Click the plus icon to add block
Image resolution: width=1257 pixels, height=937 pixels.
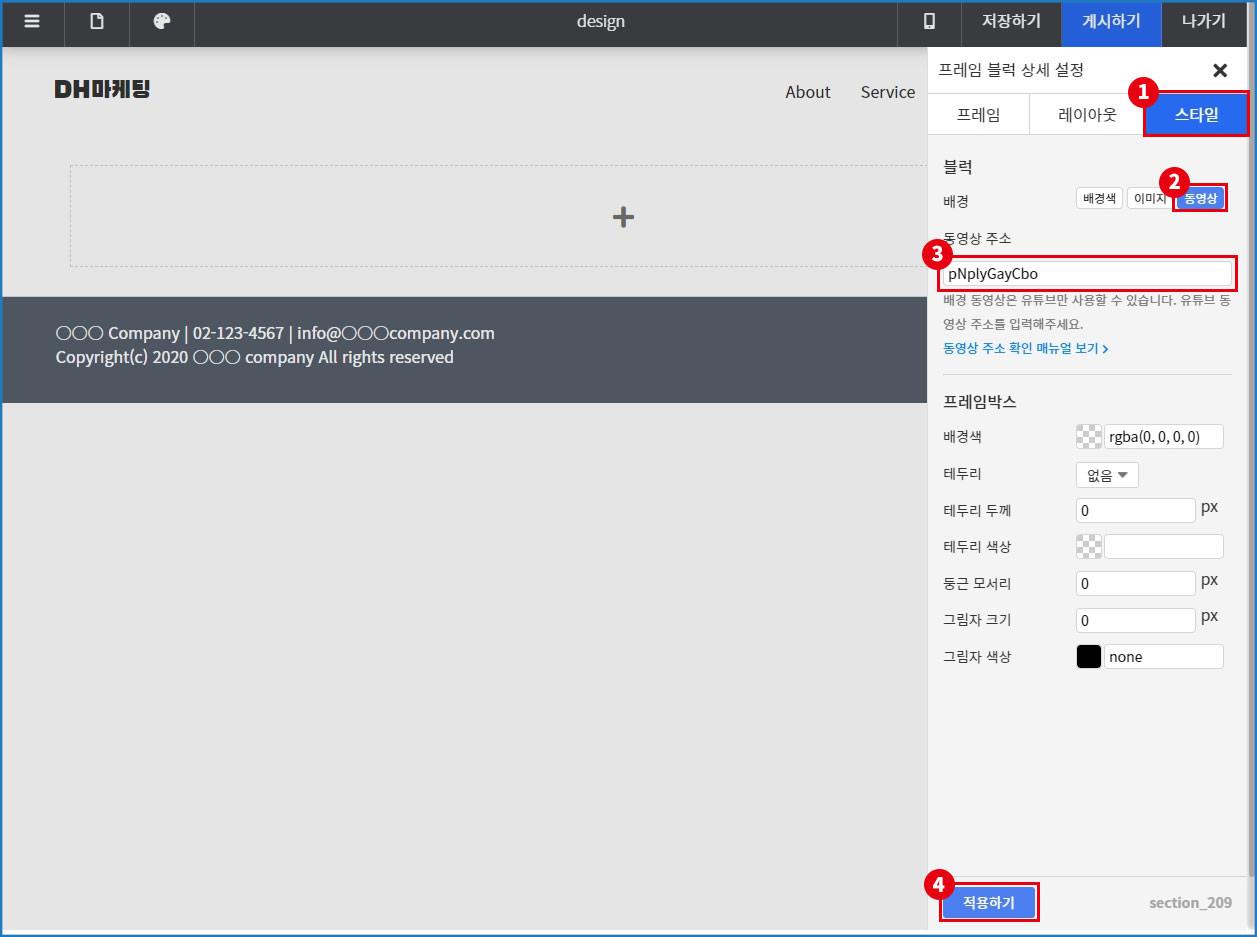coord(623,217)
